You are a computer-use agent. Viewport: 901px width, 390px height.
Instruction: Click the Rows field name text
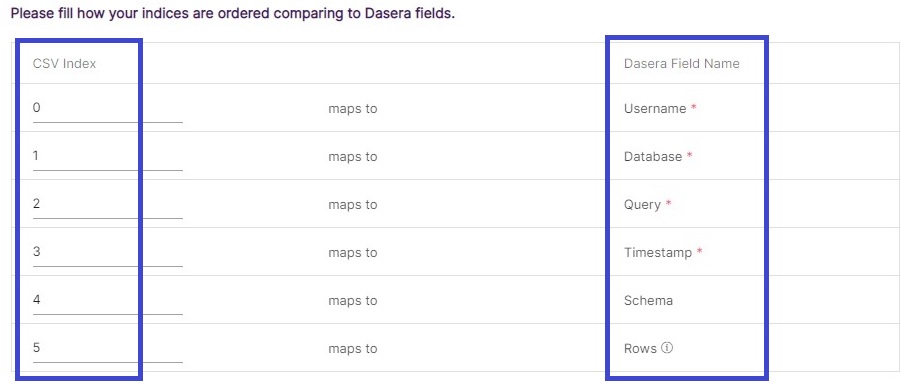pyautogui.click(x=640, y=349)
